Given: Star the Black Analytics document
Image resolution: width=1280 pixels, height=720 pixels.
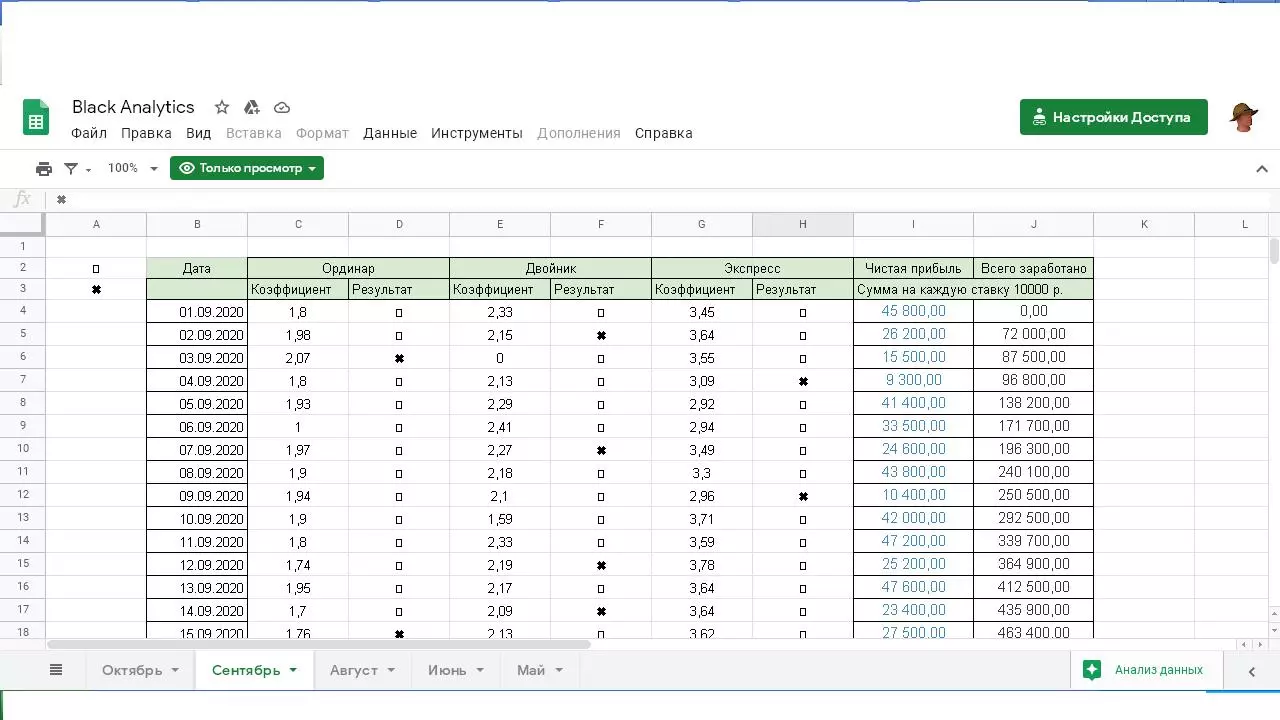Looking at the screenshot, I should (222, 107).
